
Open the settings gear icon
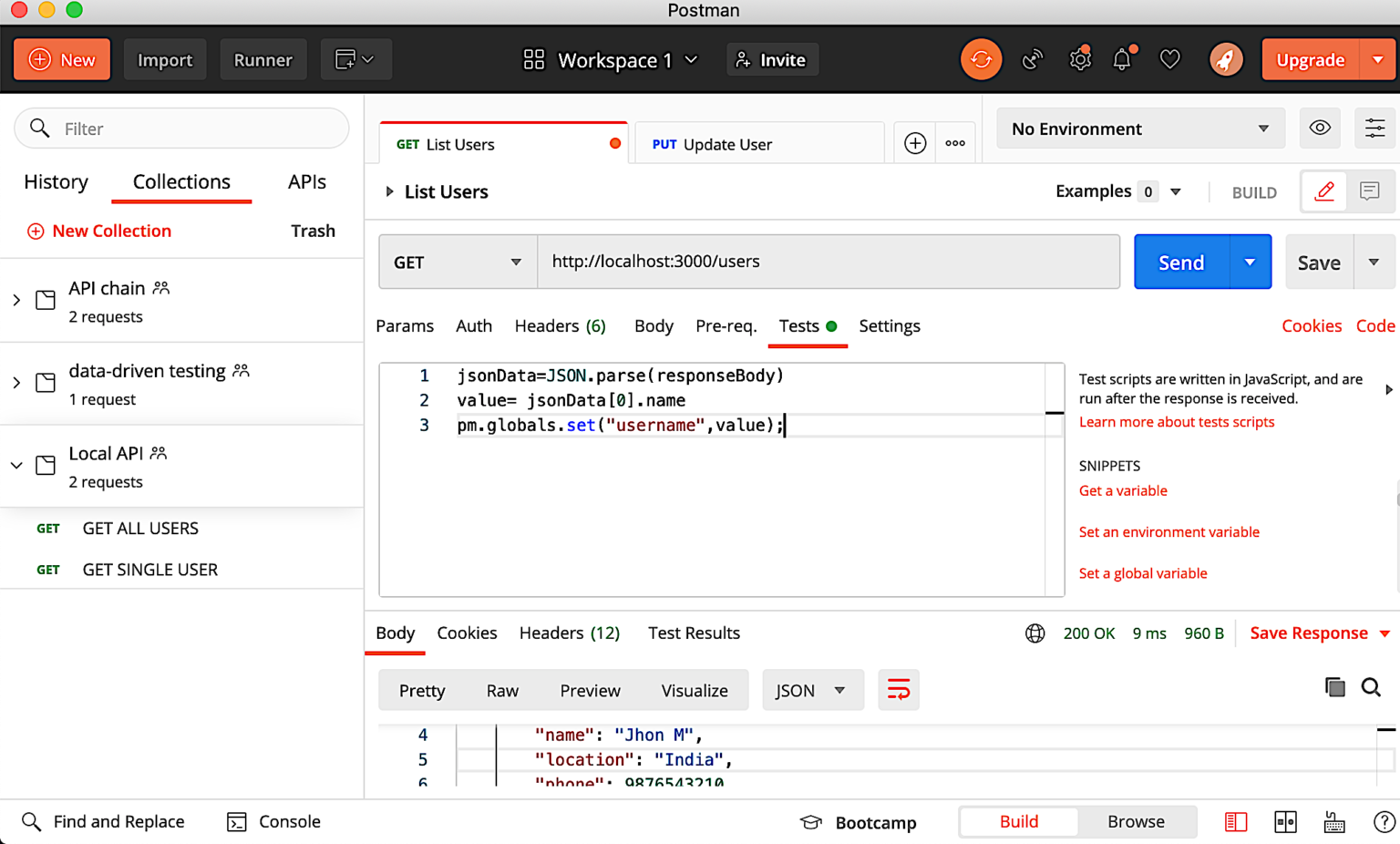coord(1080,60)
